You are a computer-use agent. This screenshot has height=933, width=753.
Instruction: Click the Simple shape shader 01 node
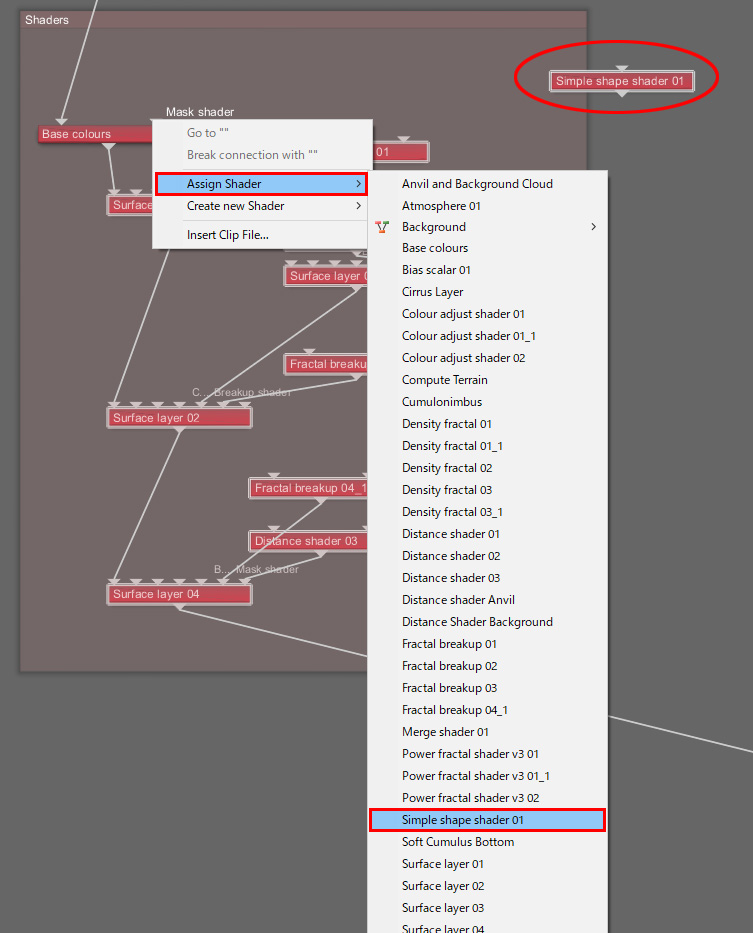tap(620, 81)
